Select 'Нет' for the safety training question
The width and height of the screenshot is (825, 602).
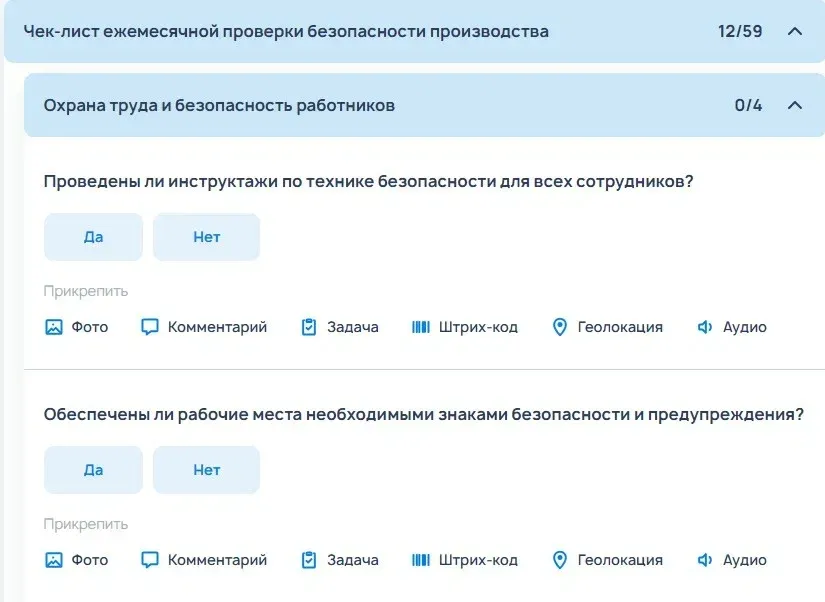(206, 237)
